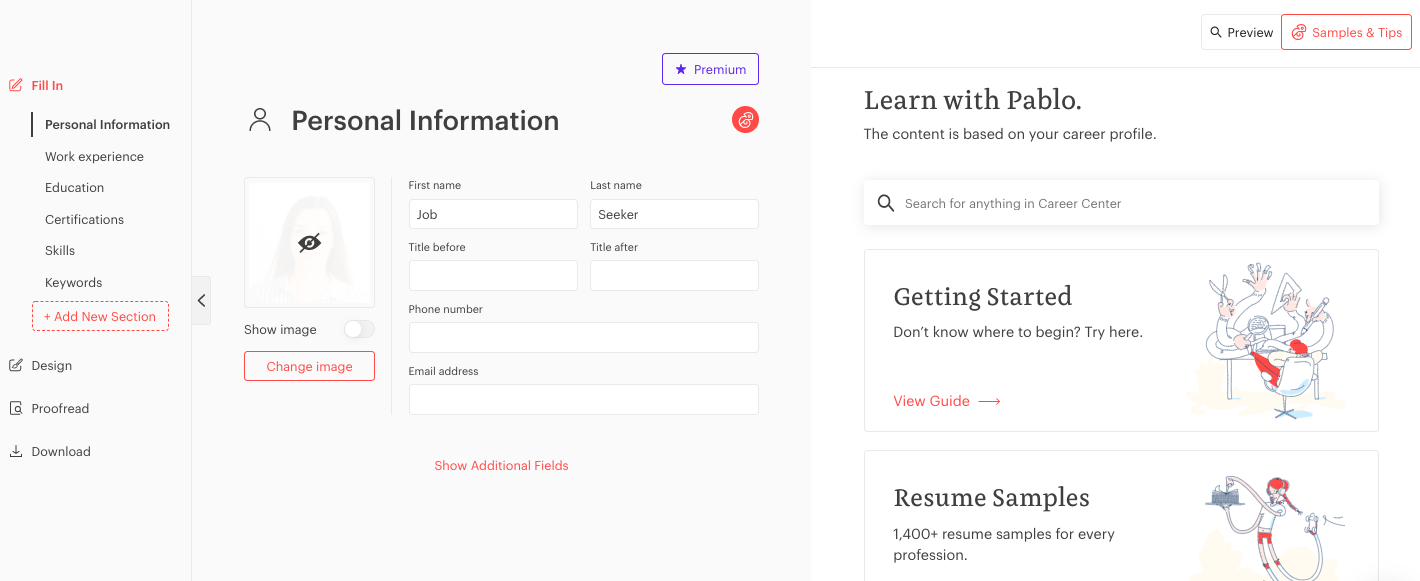Click the Personal Information person icon
Screen dimensions: 1420x581
click(x=260, y=119)
